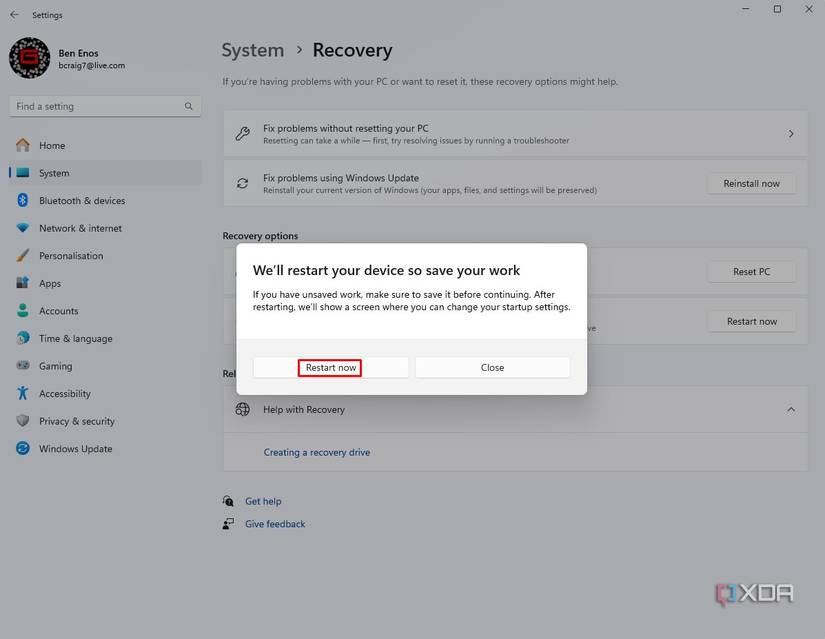Click the Privacy shield icon
Screen dimensions: 825x639
[23, 421]
